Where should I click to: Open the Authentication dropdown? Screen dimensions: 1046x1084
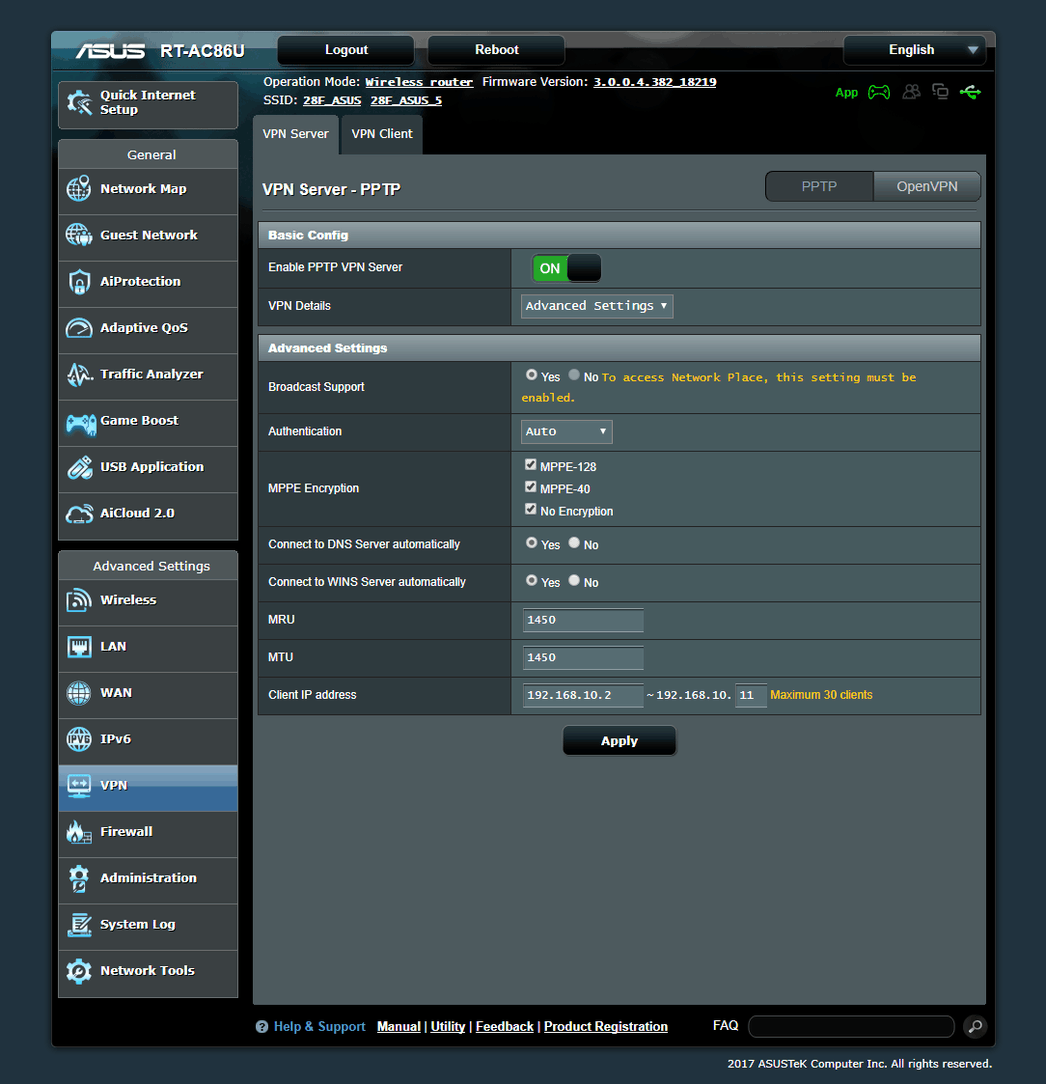[x=566, y=431]
